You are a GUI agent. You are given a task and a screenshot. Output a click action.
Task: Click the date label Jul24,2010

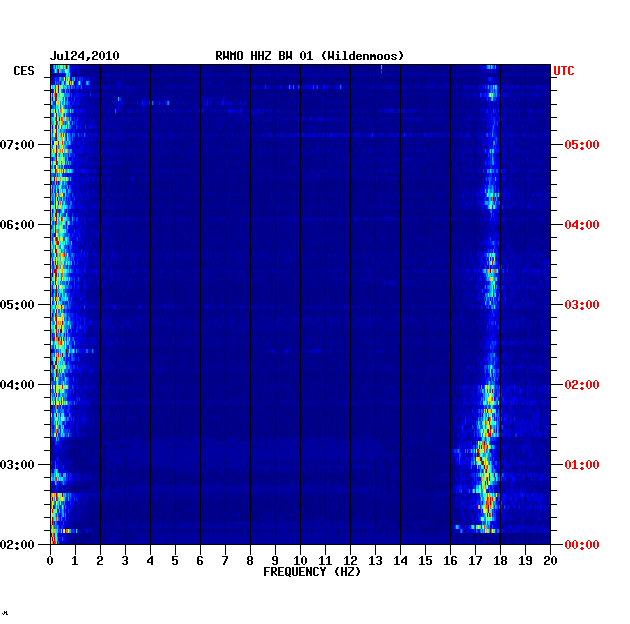[84, 56]
